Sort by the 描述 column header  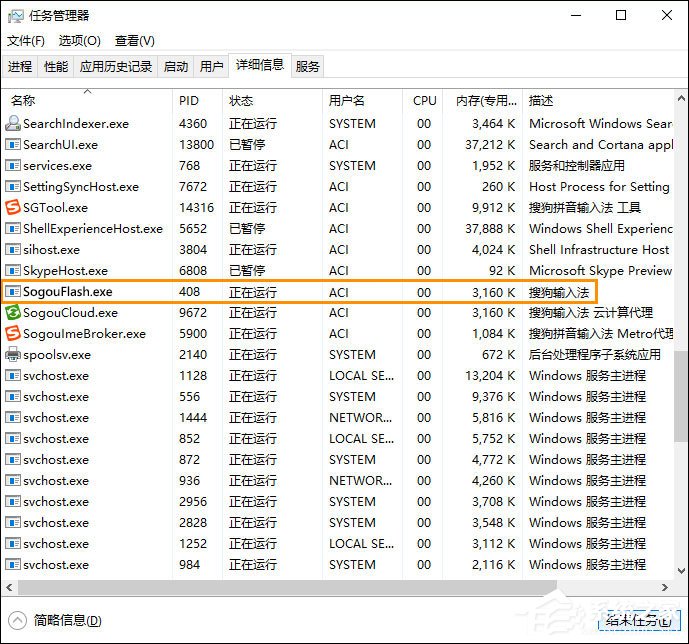pos(598,101)
